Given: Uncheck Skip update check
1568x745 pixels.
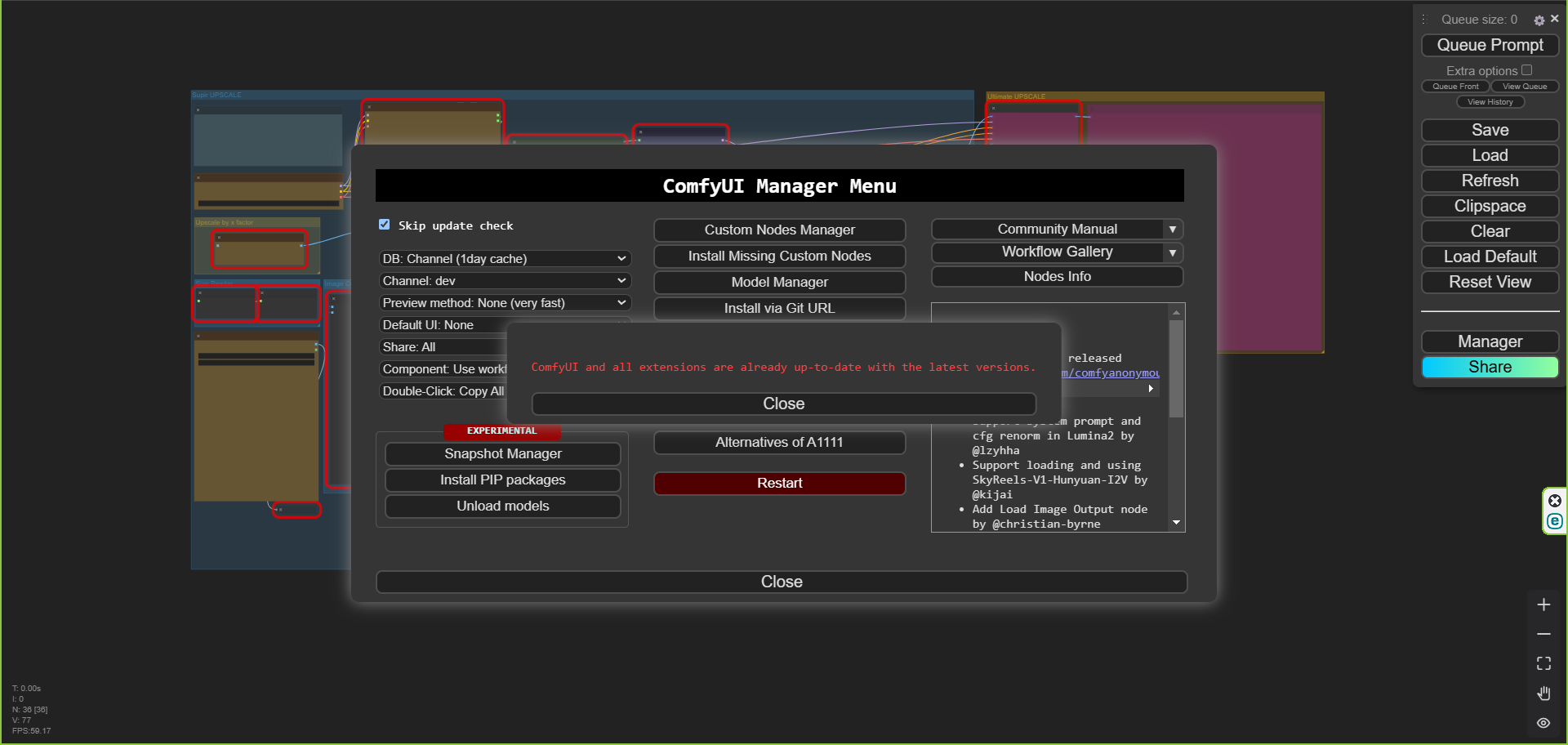Looking at the screenshot, I should click(385, 225).
